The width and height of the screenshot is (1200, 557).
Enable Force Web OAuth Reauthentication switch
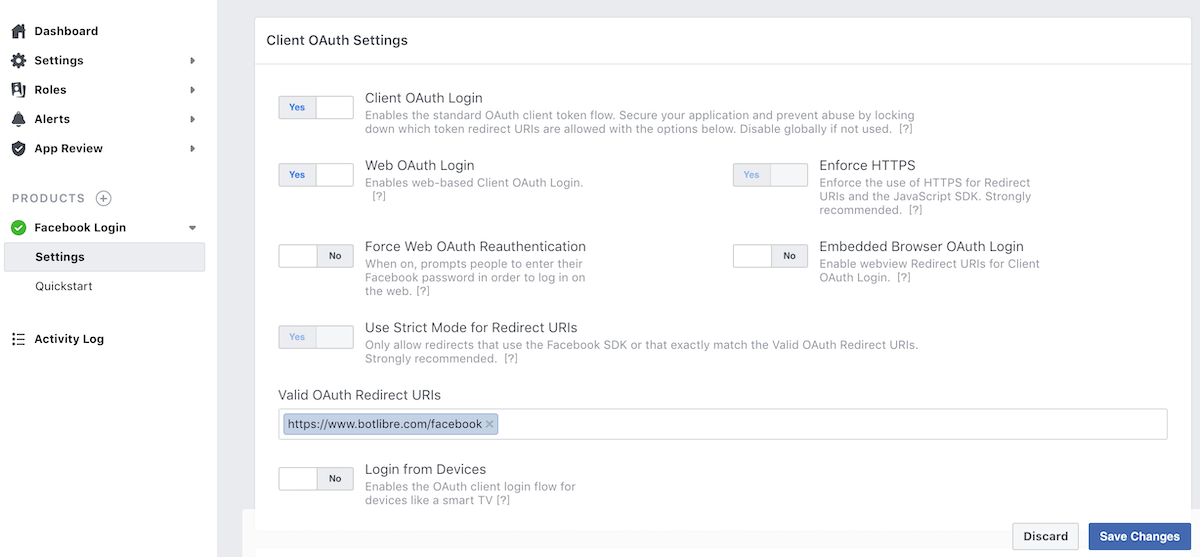[316, 256]
